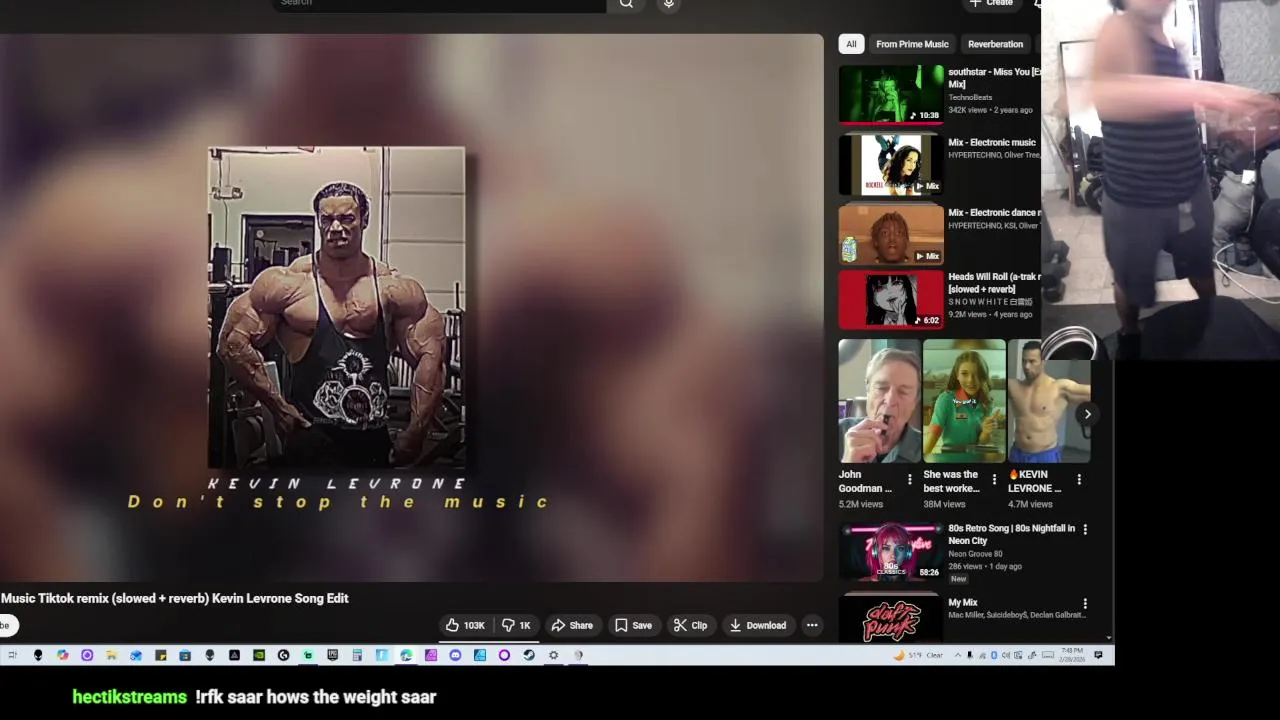Select the Reverberation chip
Viewport: 1280px width, 720px height.
995,44
